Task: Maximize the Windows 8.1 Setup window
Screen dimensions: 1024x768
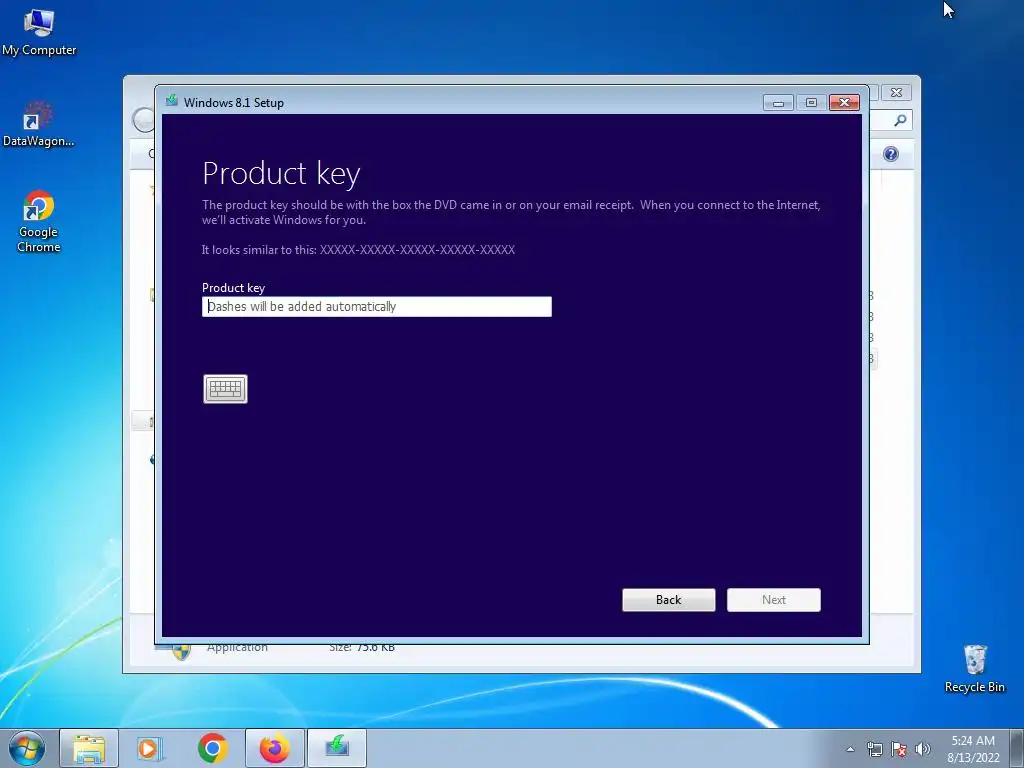Action: pos(811,103)
